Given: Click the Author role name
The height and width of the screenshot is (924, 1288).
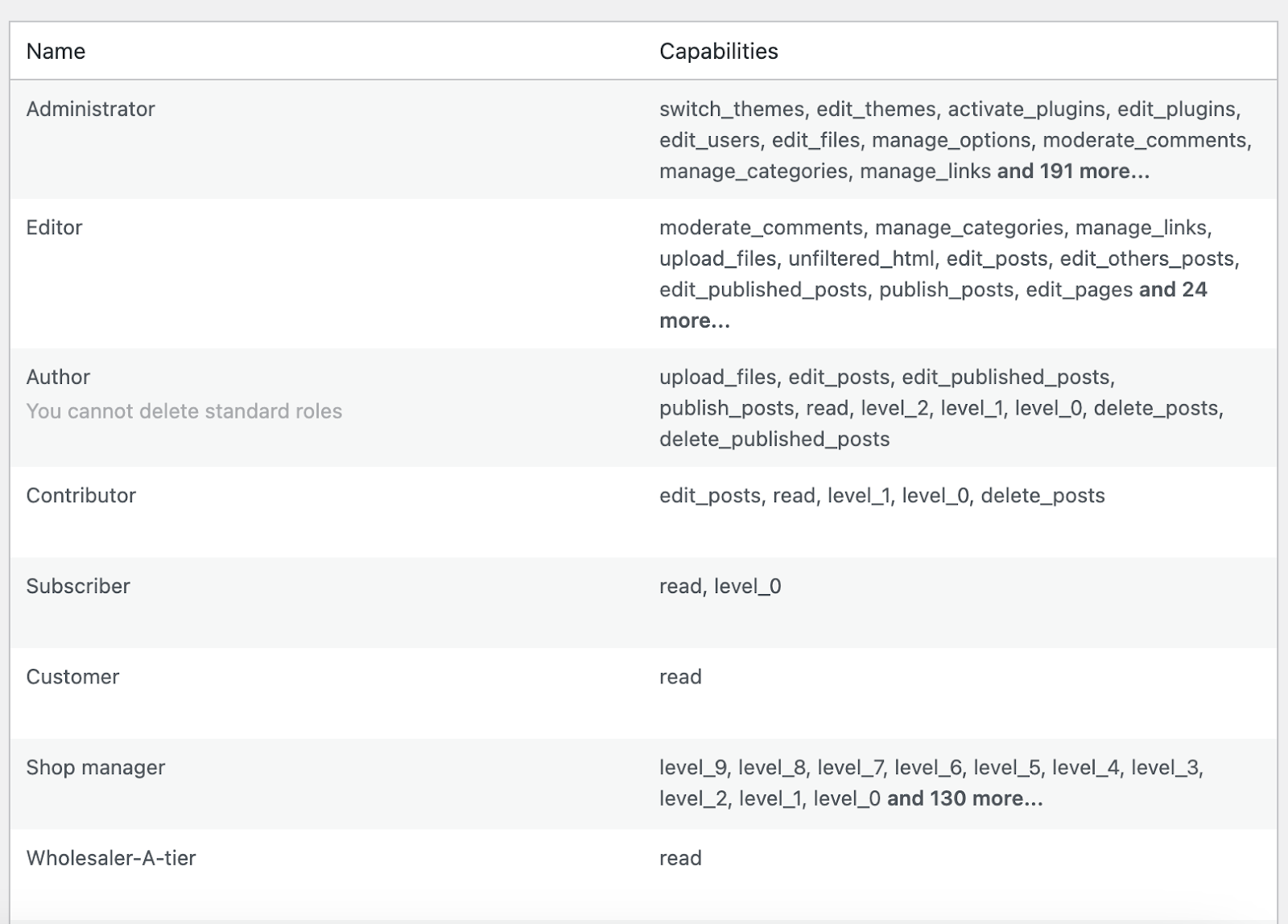Looking at the screenshot, I should [58, 377].
